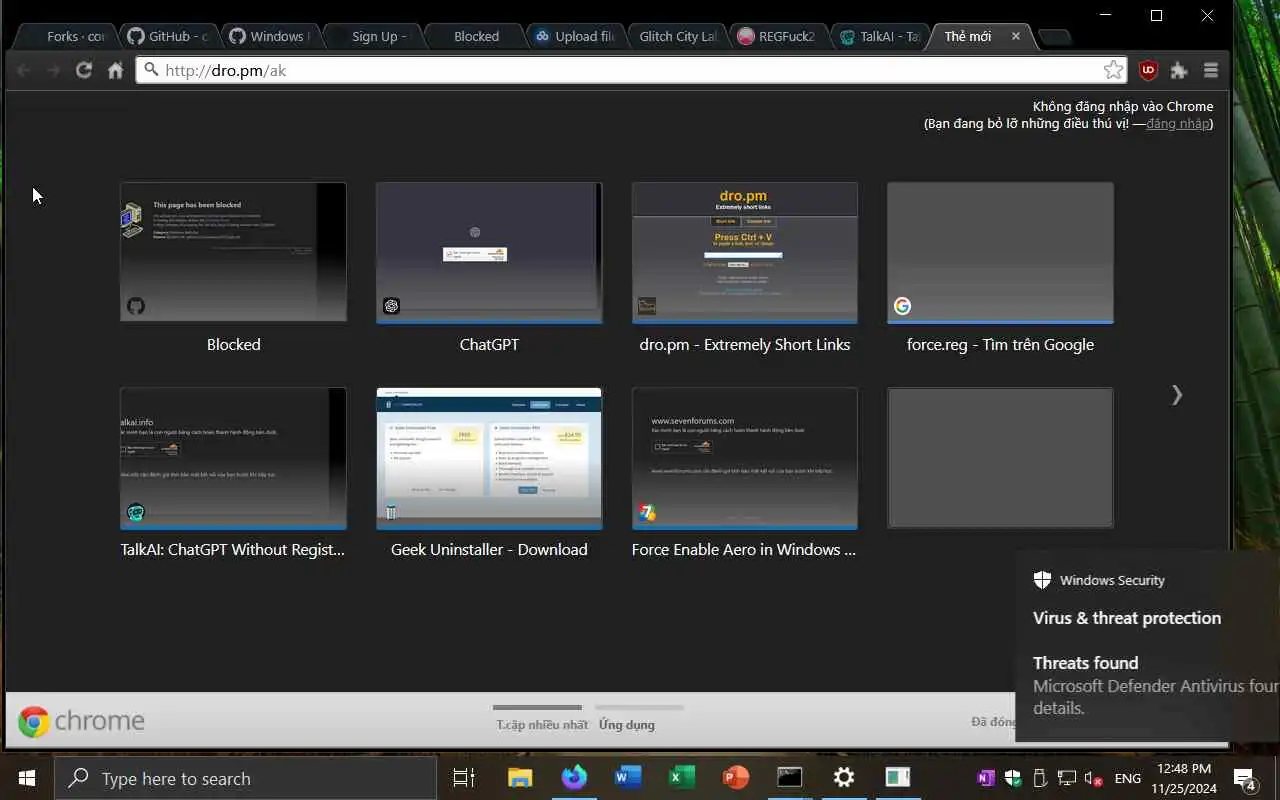
Task: Open the Windows Security threats notification
Action: 1147,646
